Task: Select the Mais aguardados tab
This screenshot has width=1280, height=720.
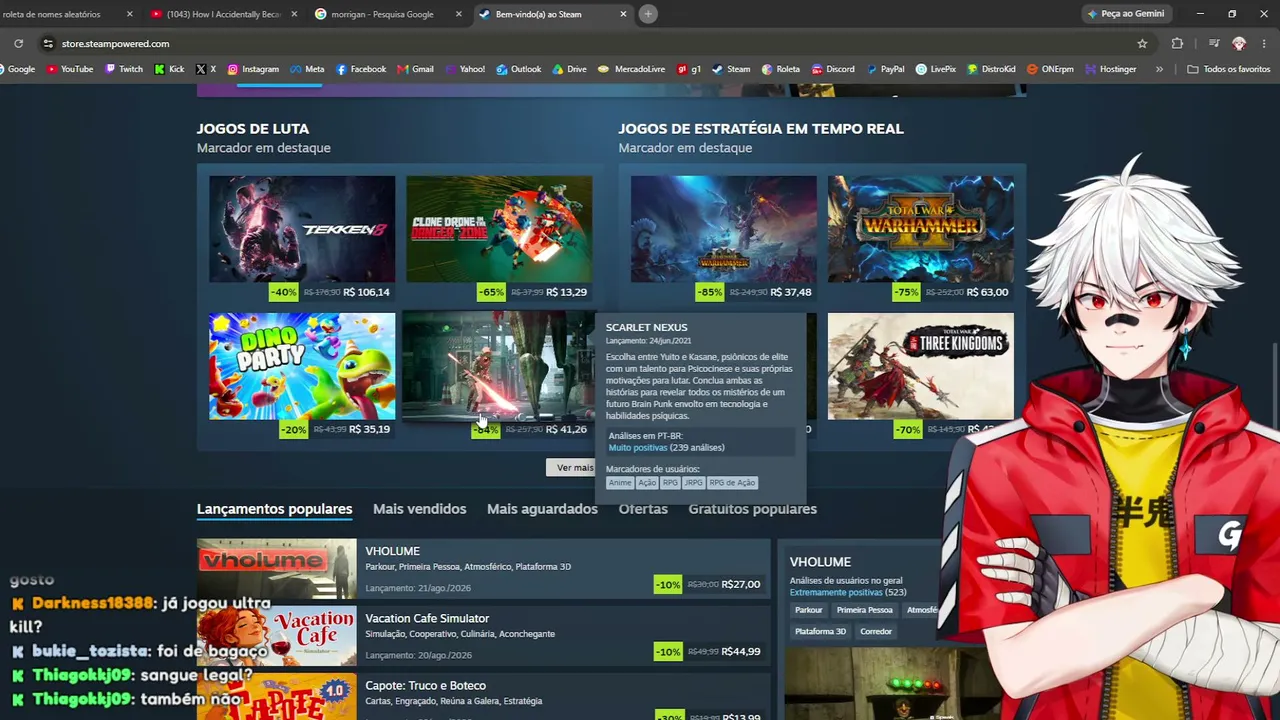Action: point(542,509)
